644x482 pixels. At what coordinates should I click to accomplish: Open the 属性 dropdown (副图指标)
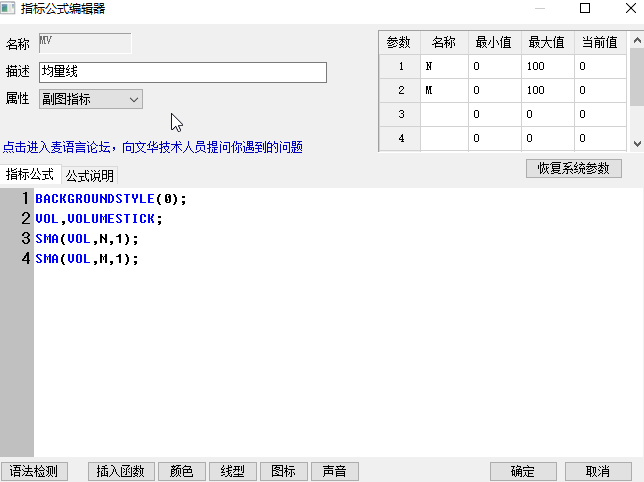(90, 99)
